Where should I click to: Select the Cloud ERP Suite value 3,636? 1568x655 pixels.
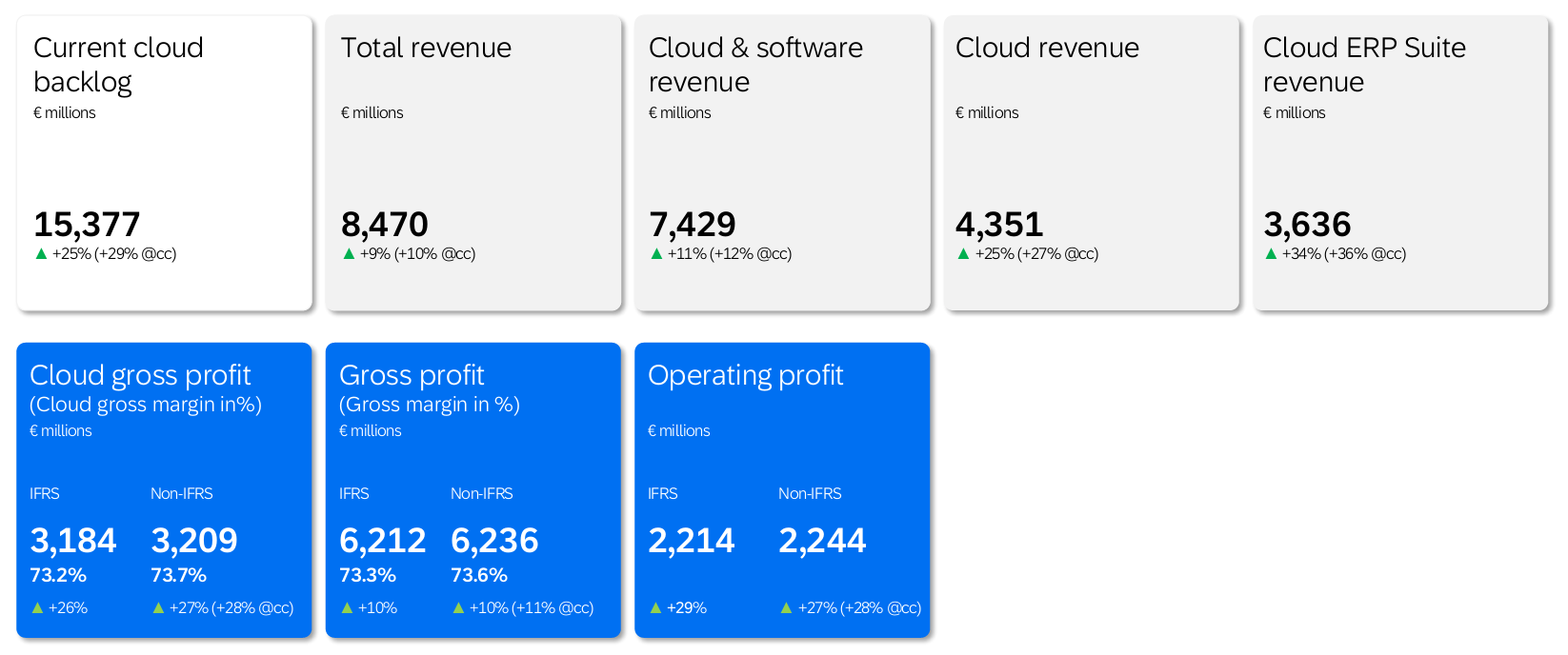(1307, 225)
